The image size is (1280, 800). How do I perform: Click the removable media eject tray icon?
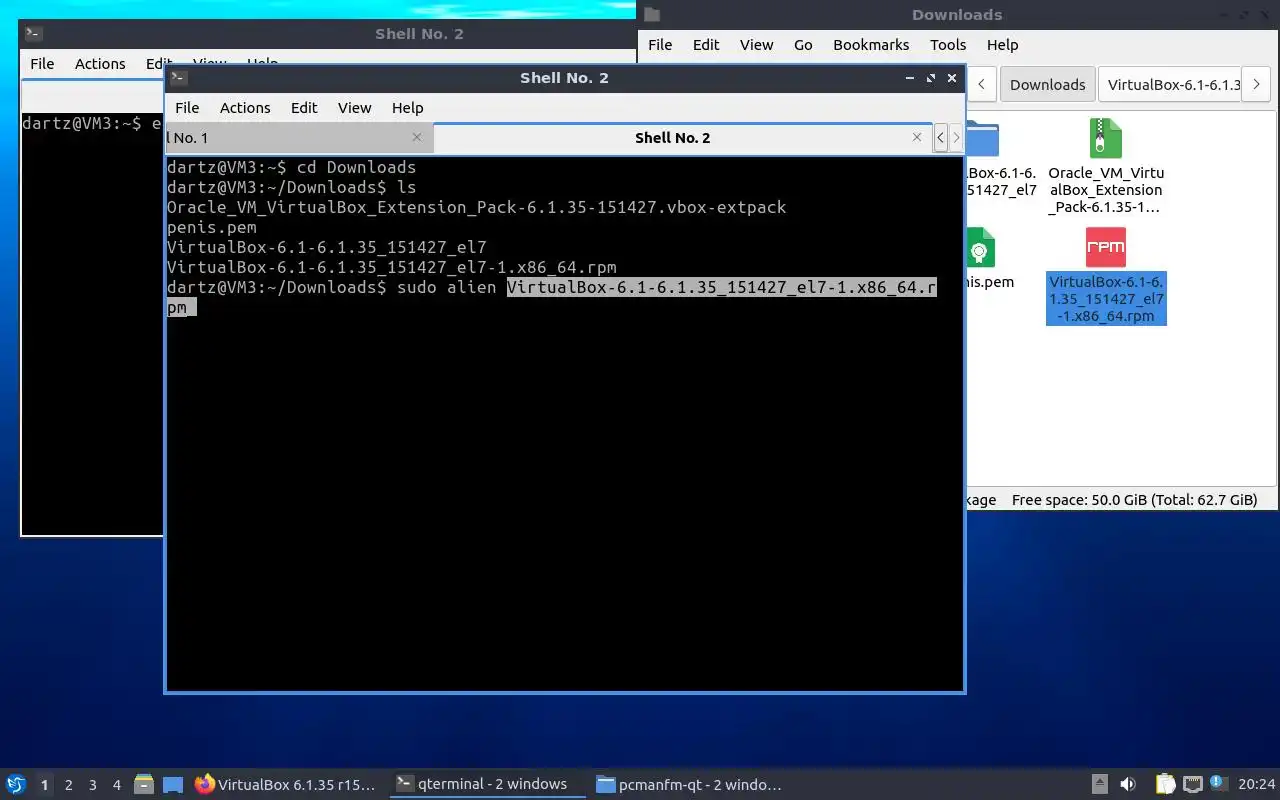pyautogui.click(x=1099, y=784)
